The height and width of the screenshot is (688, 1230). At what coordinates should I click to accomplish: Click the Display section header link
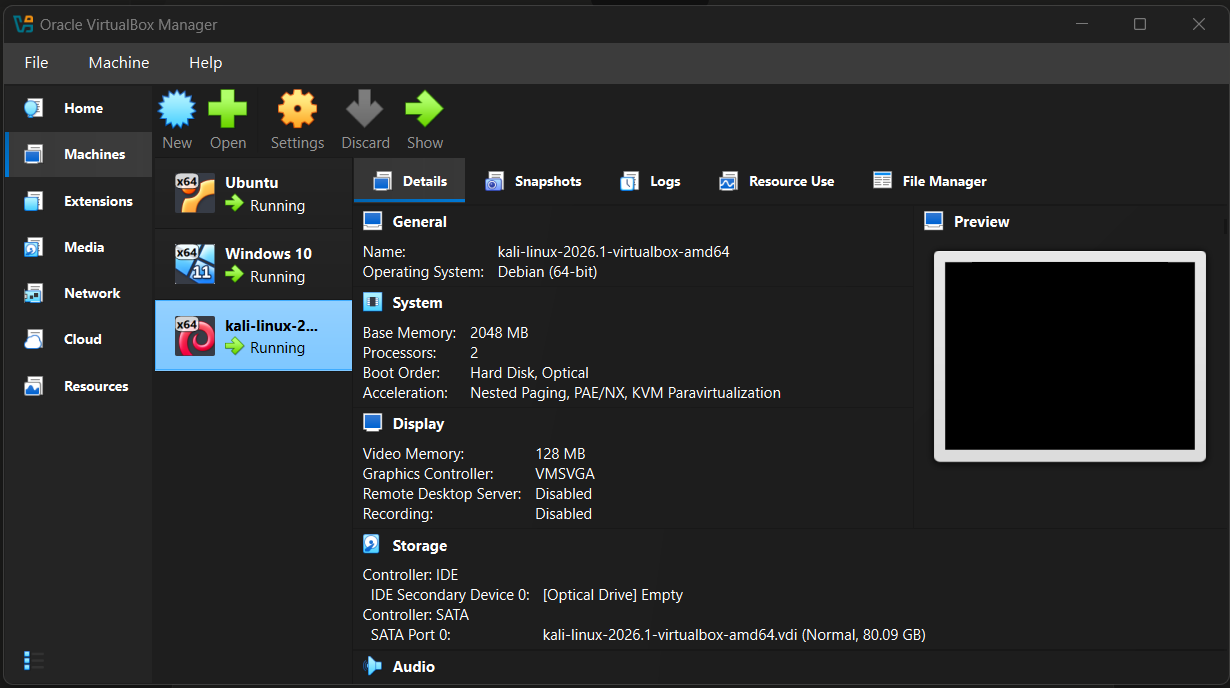pos(418,423)
